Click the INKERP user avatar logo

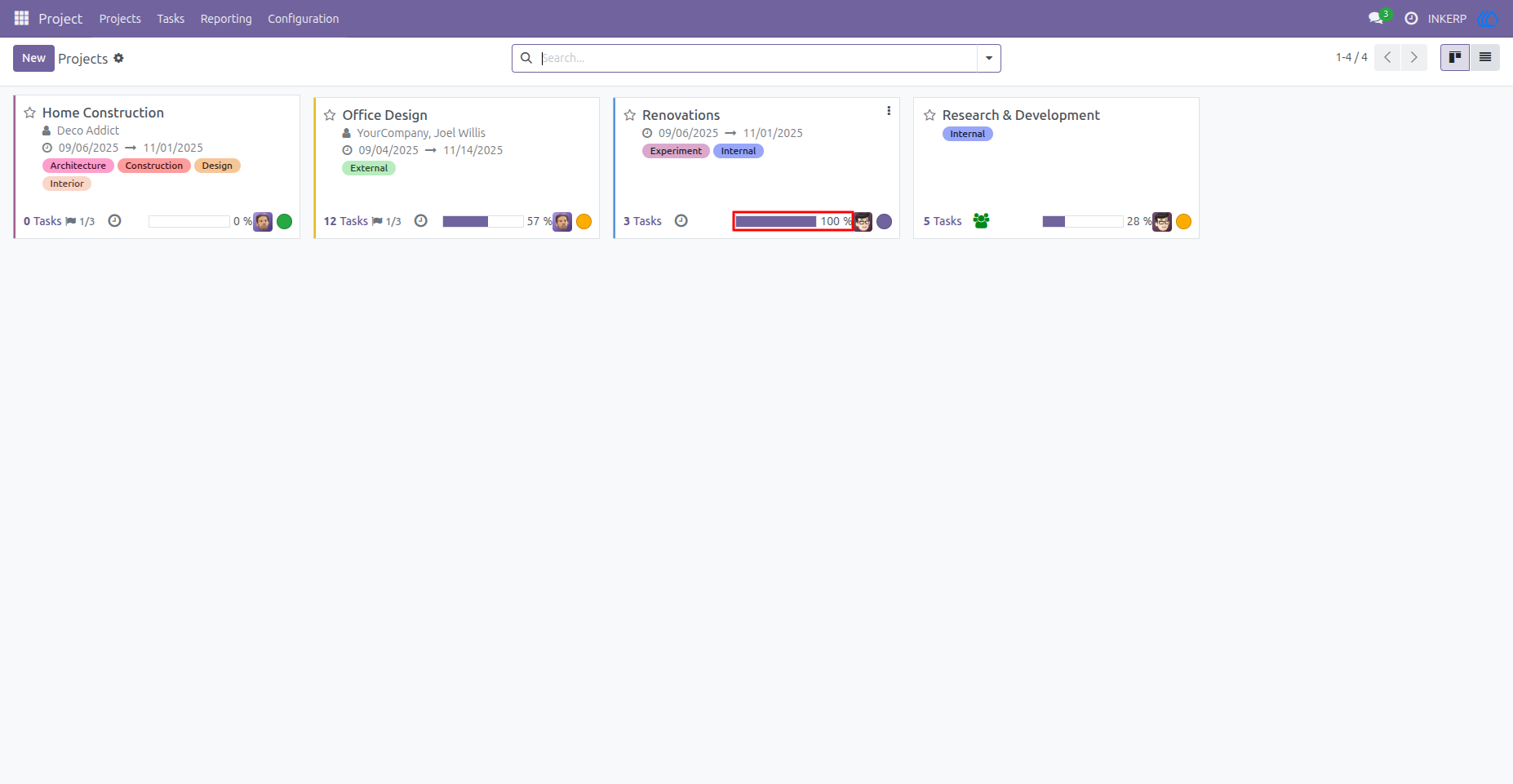(1488, 18)
